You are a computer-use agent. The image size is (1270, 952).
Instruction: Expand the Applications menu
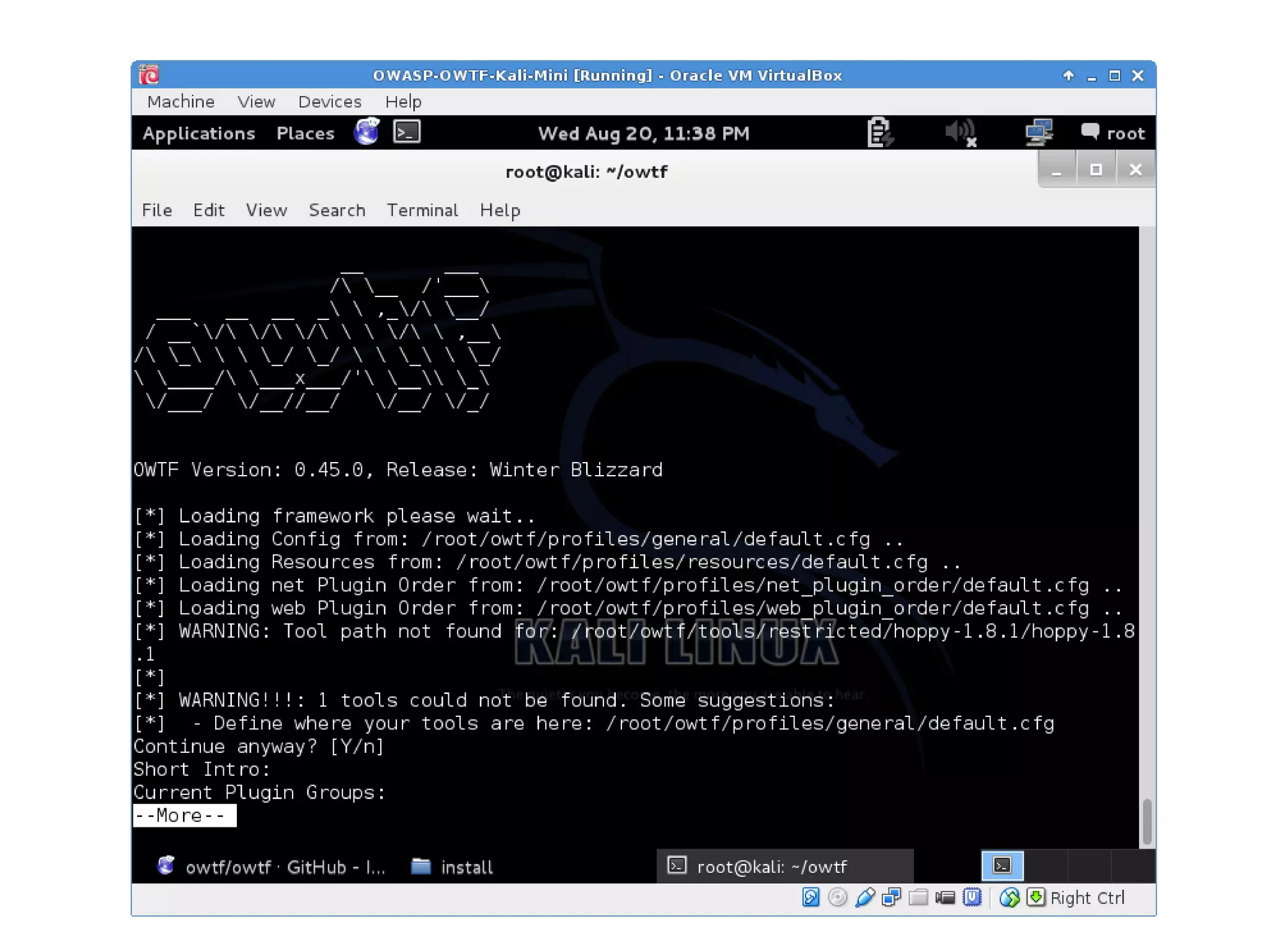coord(198,133)
